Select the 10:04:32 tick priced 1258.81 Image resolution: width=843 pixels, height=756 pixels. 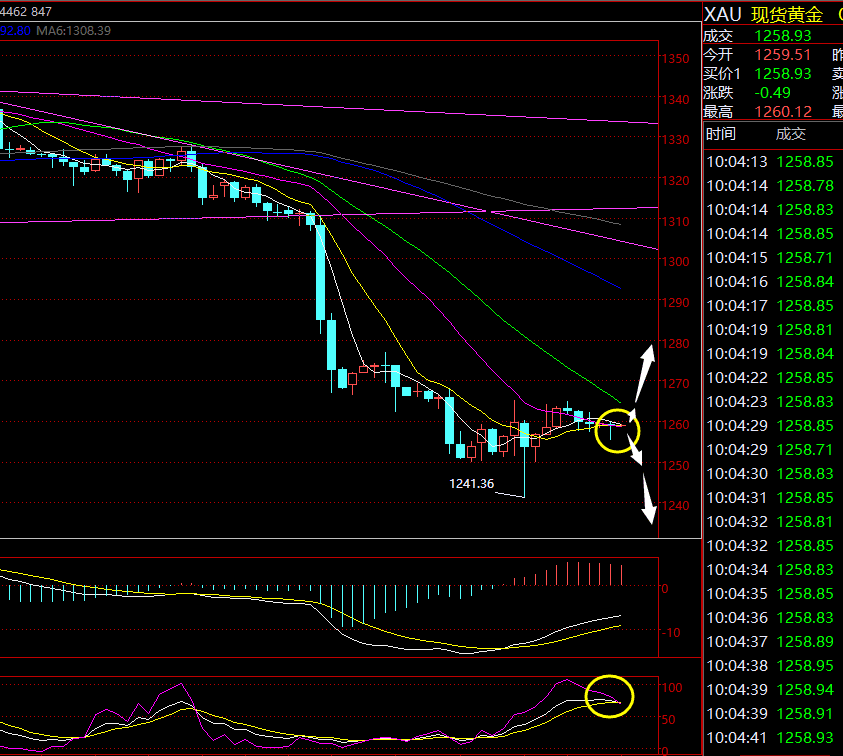770,521
